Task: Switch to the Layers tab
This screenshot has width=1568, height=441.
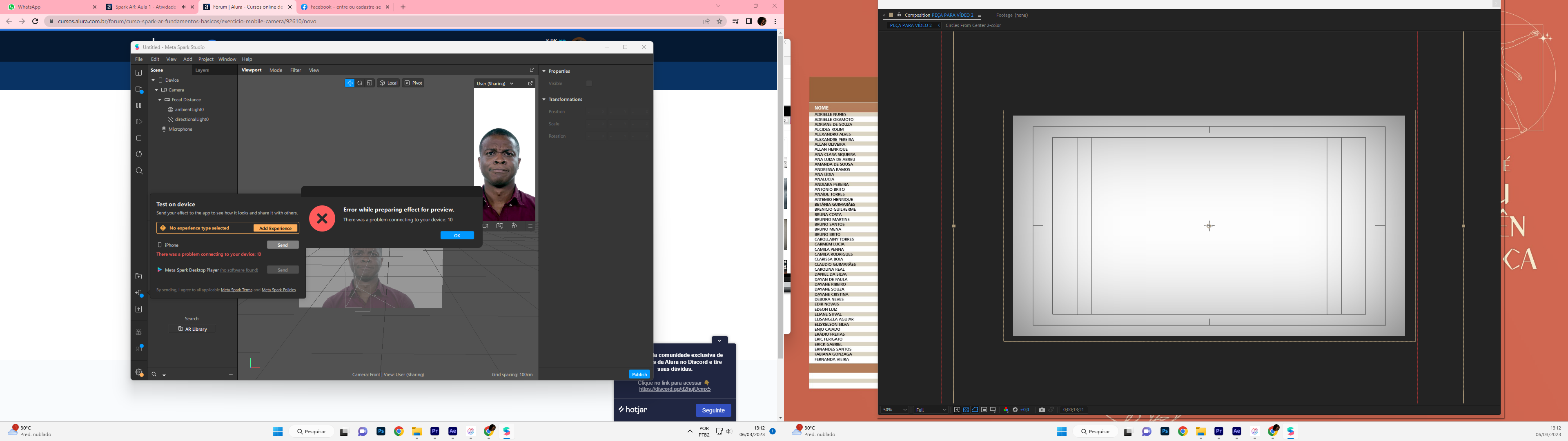Action: 202,70
